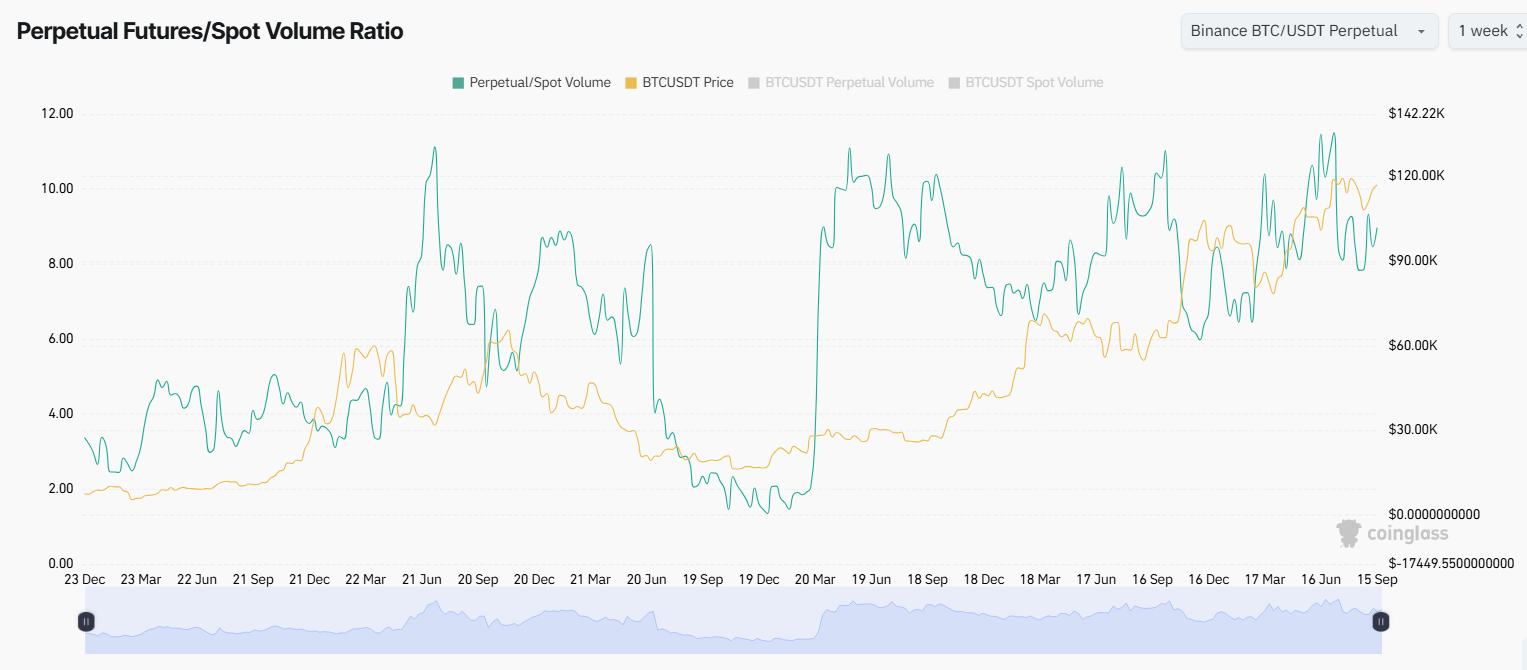This screenshot has height=670, width=1527.
Task: Click the 15 Sep x-axis date label
Action: (x=1375, y=579)
